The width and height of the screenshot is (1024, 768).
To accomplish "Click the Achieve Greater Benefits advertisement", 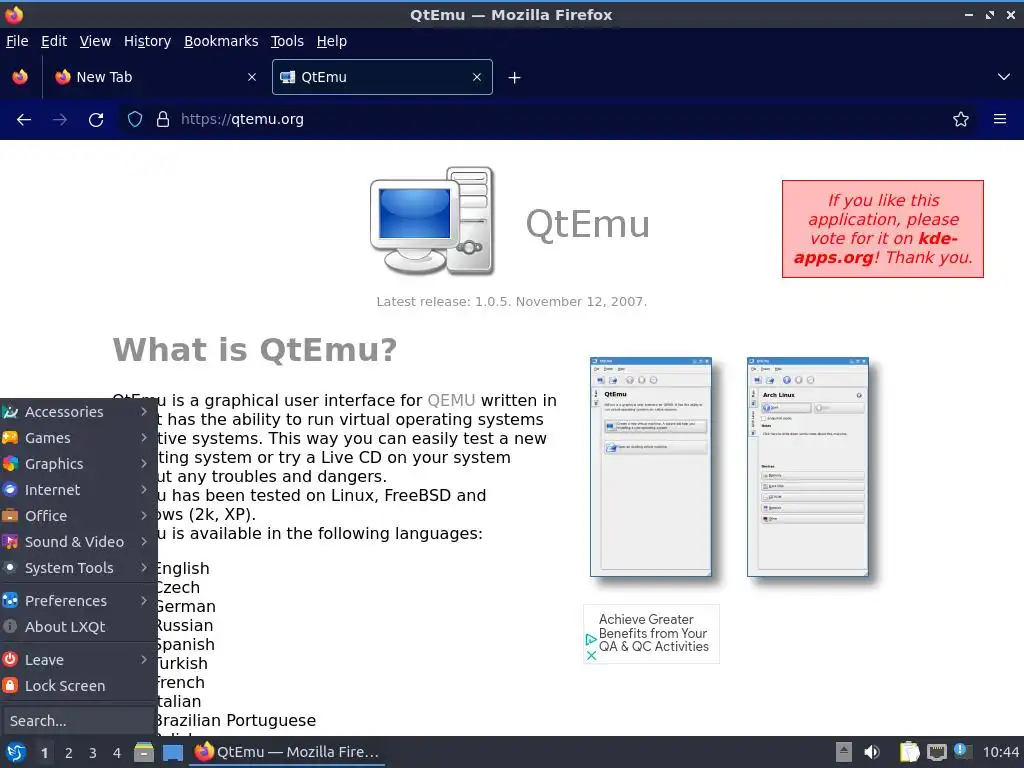I will click(x=653, y=633).
